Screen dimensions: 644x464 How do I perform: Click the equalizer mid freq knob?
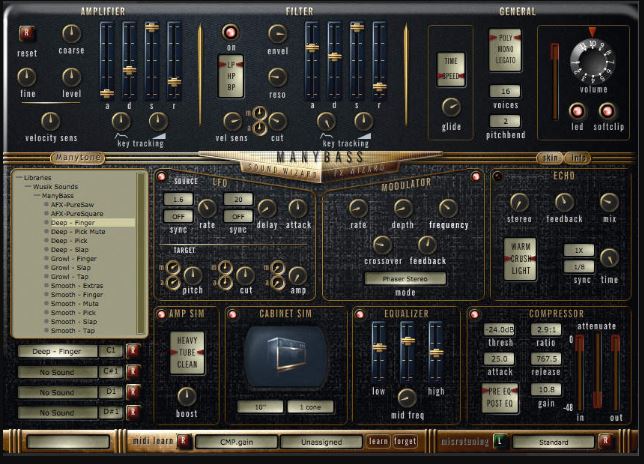(407, 397)
